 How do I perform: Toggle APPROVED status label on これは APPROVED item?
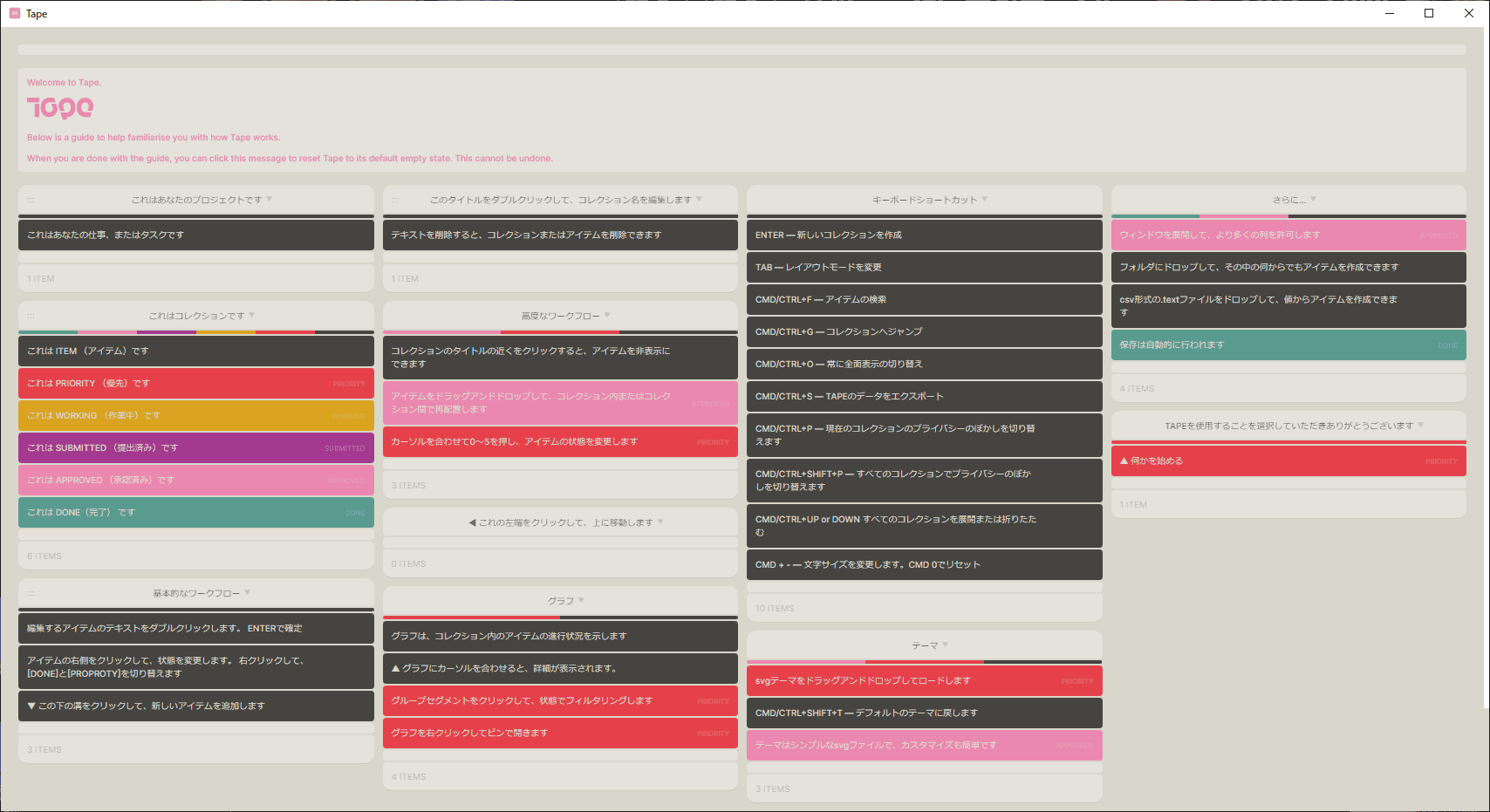click(346, 481)
